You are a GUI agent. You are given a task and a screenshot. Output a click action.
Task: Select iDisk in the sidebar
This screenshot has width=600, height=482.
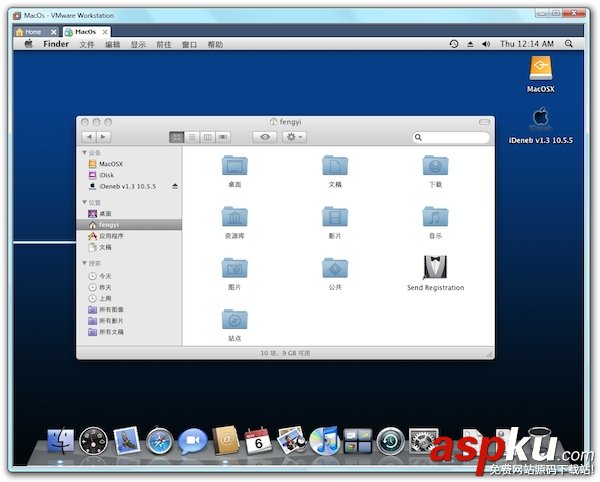[129, 175]
